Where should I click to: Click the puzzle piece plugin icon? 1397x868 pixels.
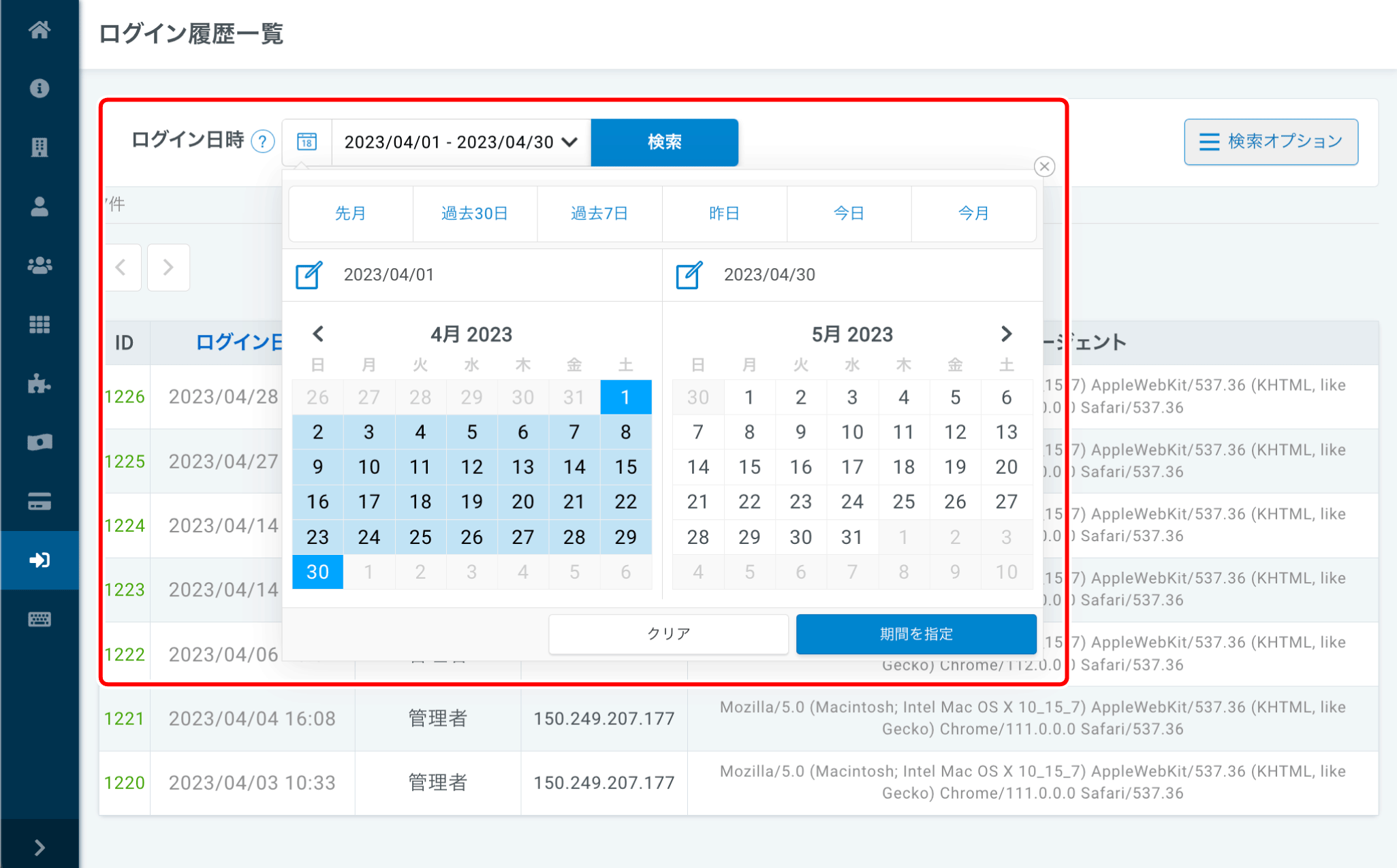[40, 384]
